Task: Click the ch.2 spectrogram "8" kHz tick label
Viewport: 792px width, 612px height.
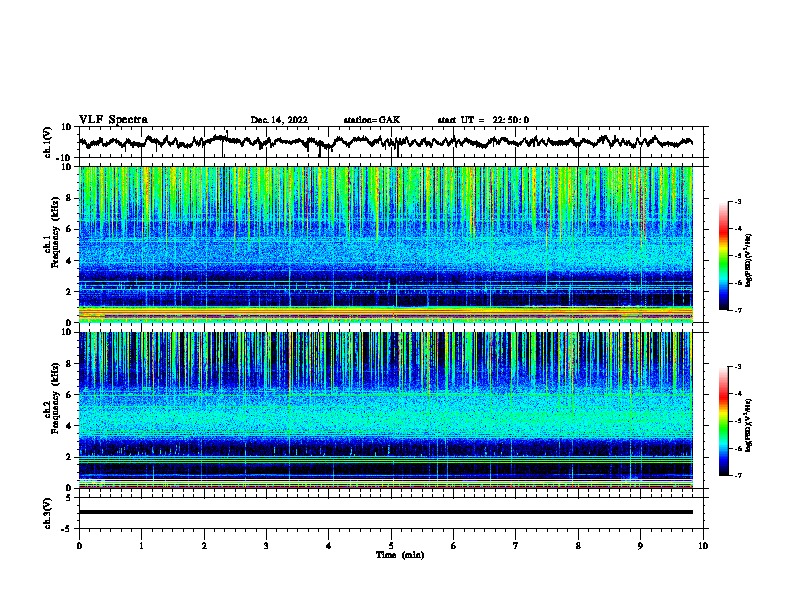Action: pos(69,364)
